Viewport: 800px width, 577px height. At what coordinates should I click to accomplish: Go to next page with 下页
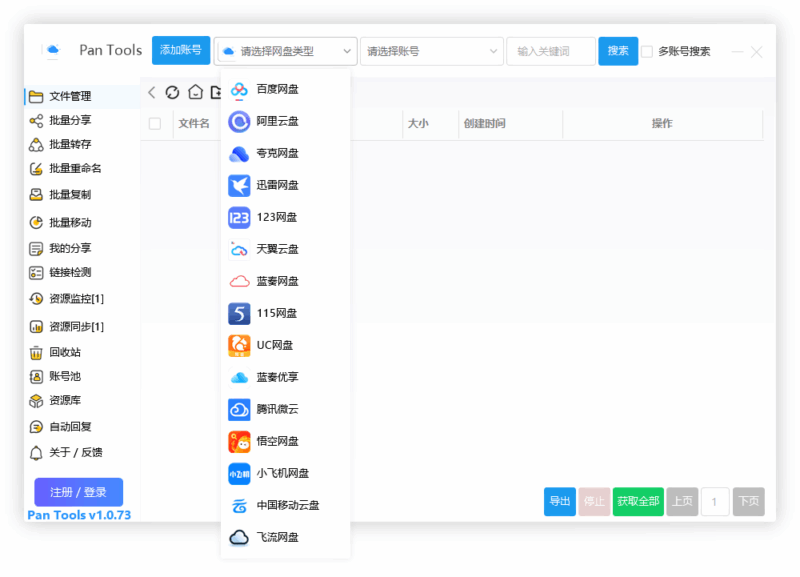pyautogui.click(x=748, y=501)
